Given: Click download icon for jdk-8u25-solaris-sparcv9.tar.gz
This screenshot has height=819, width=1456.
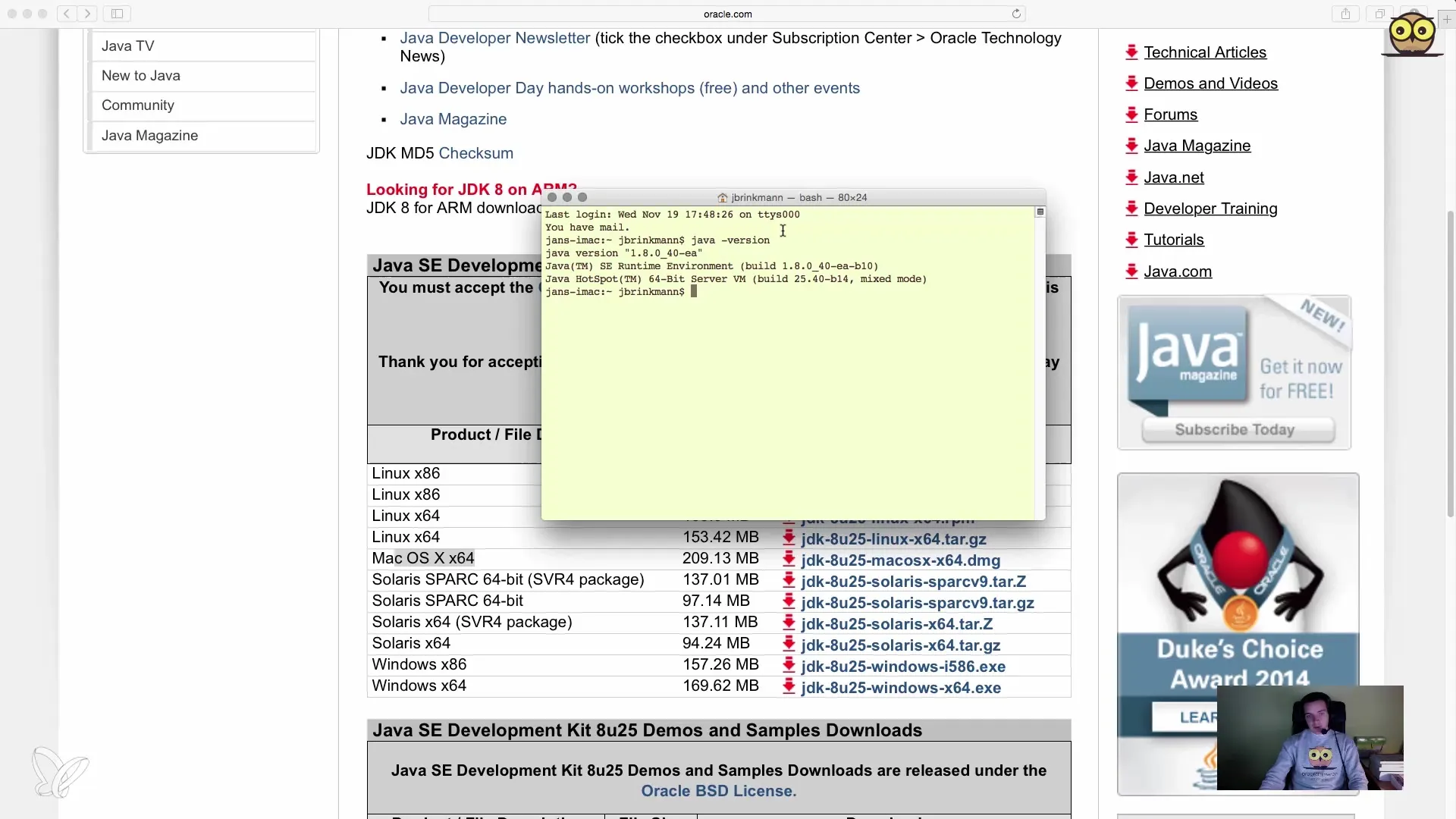Looking at the screenshot, I should pyautogui.click(x=789, y=602).
